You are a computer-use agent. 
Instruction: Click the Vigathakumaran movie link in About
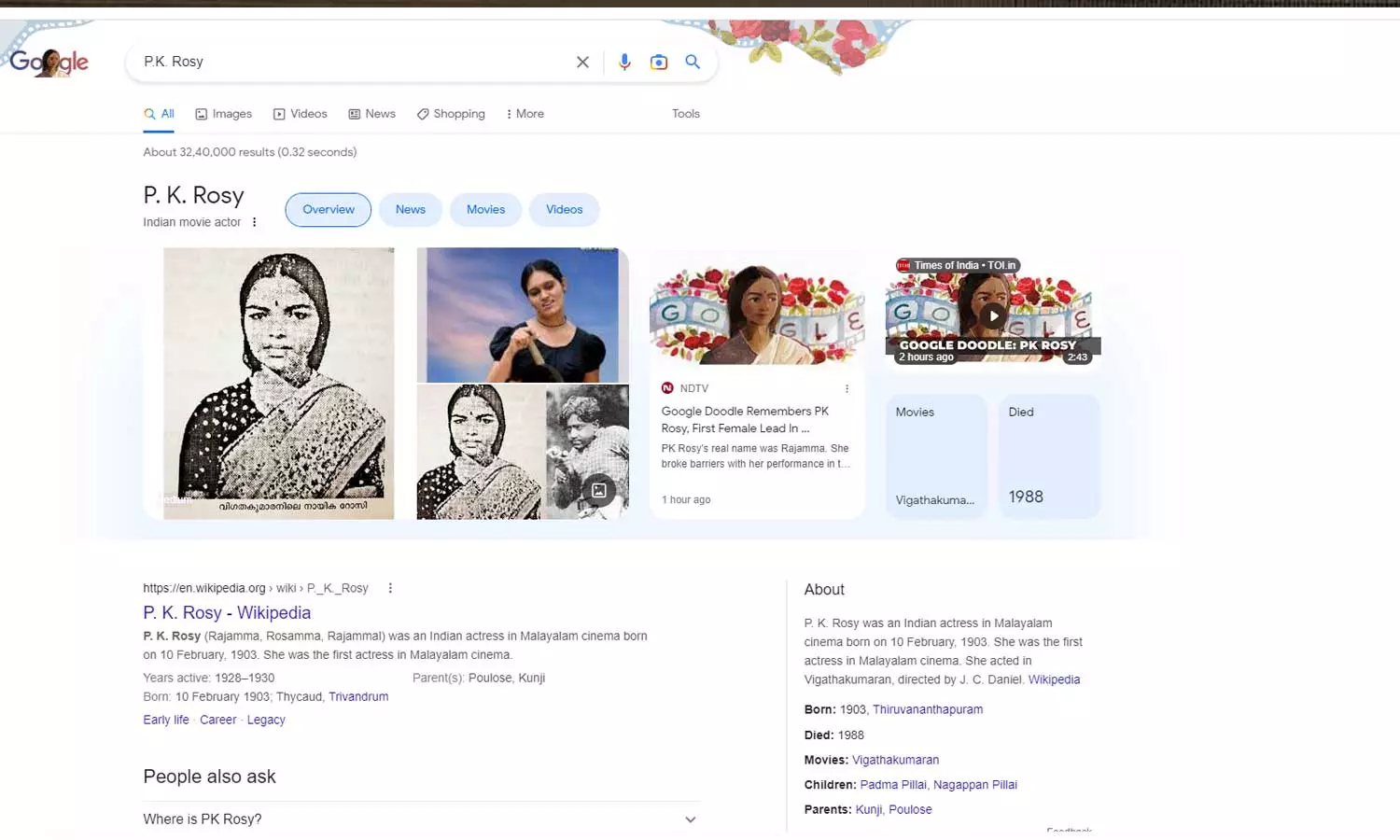[895, 760]
